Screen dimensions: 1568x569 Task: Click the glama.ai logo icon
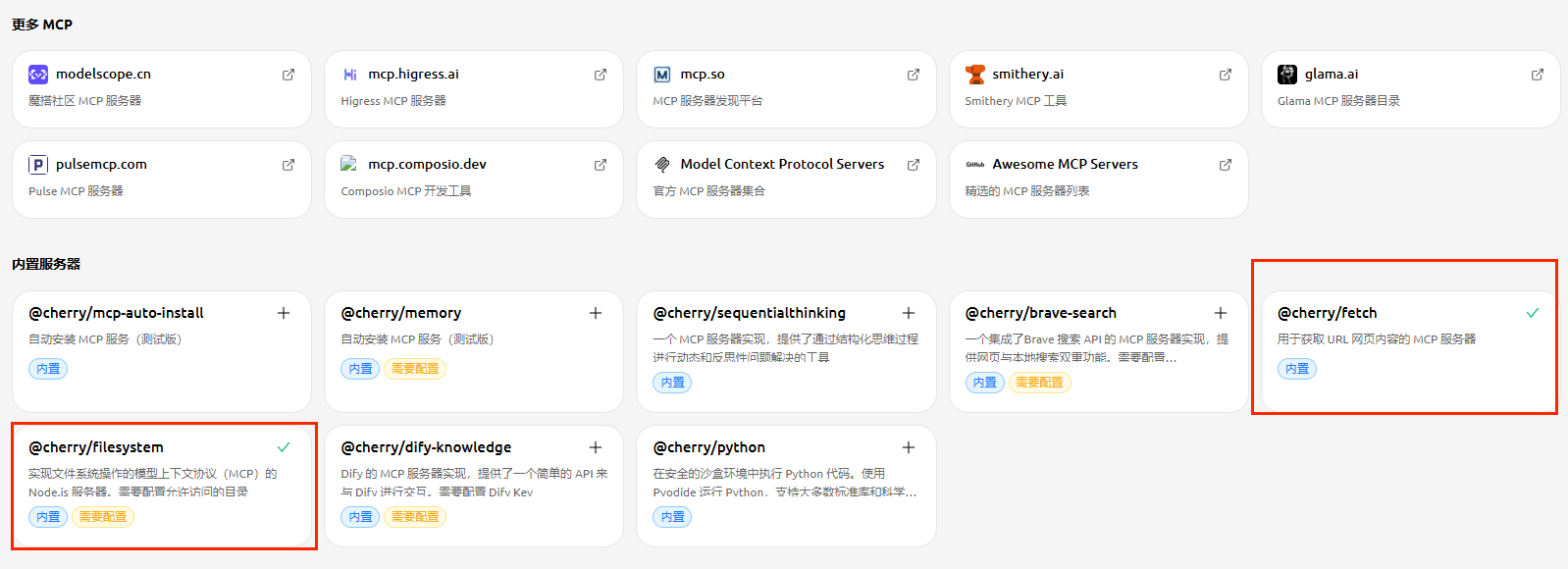[x=1287, y=74]
